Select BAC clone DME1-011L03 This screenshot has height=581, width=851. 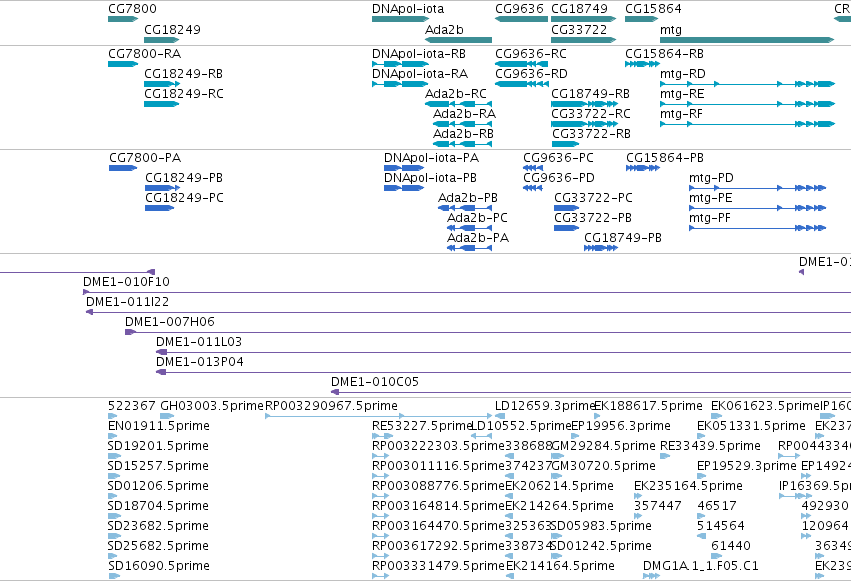pos(503,353)
